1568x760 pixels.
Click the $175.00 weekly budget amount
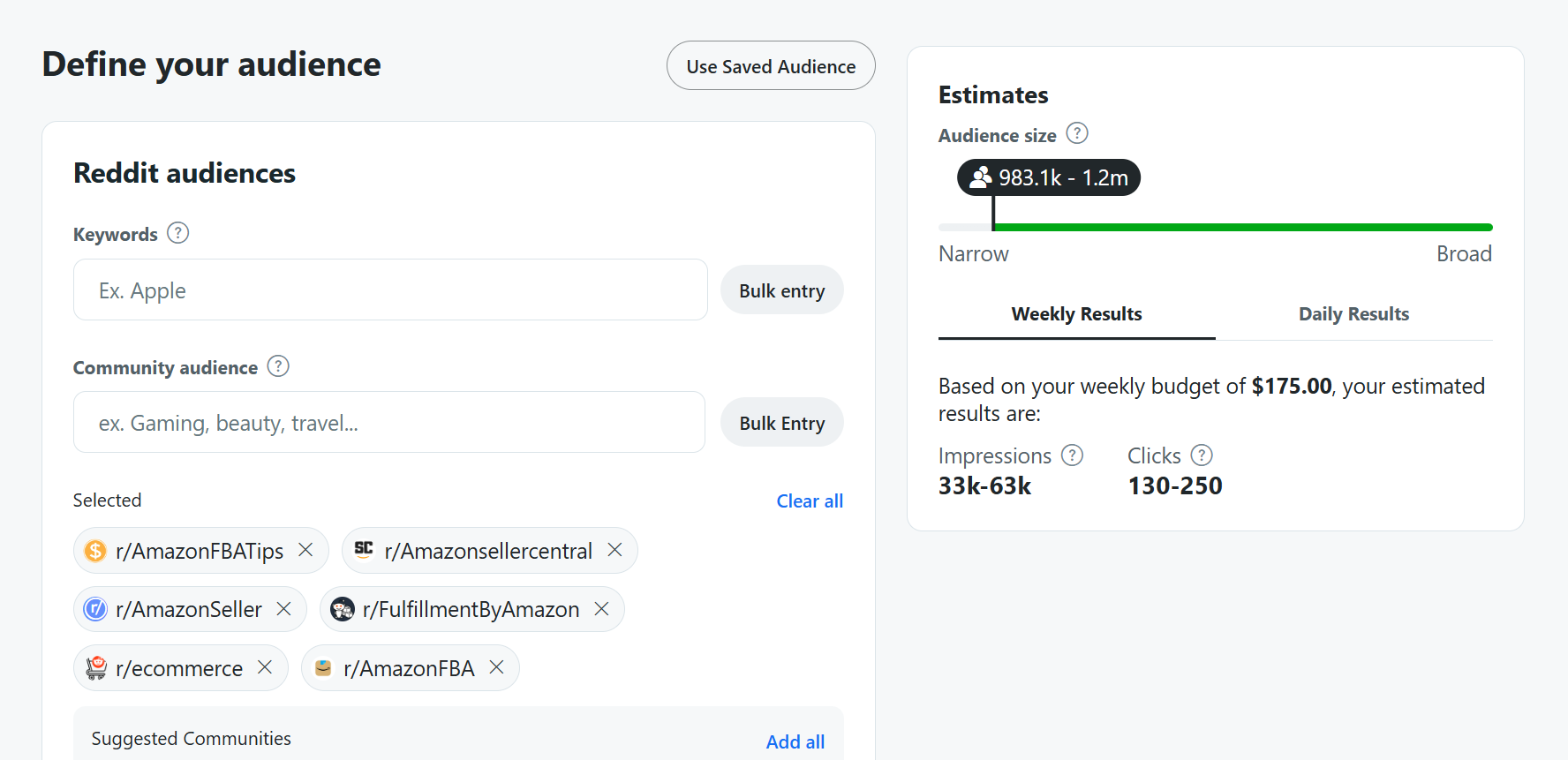(x=1292, y=386)
